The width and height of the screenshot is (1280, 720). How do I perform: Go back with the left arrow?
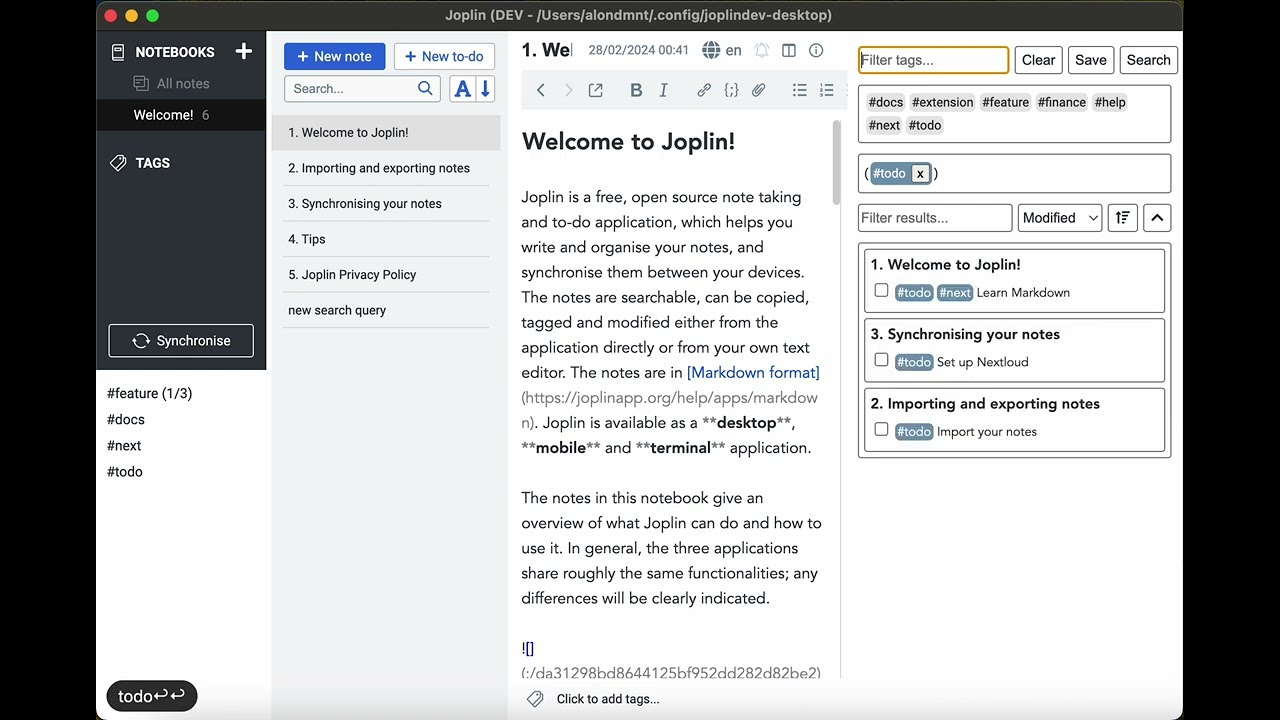[541, 90]
